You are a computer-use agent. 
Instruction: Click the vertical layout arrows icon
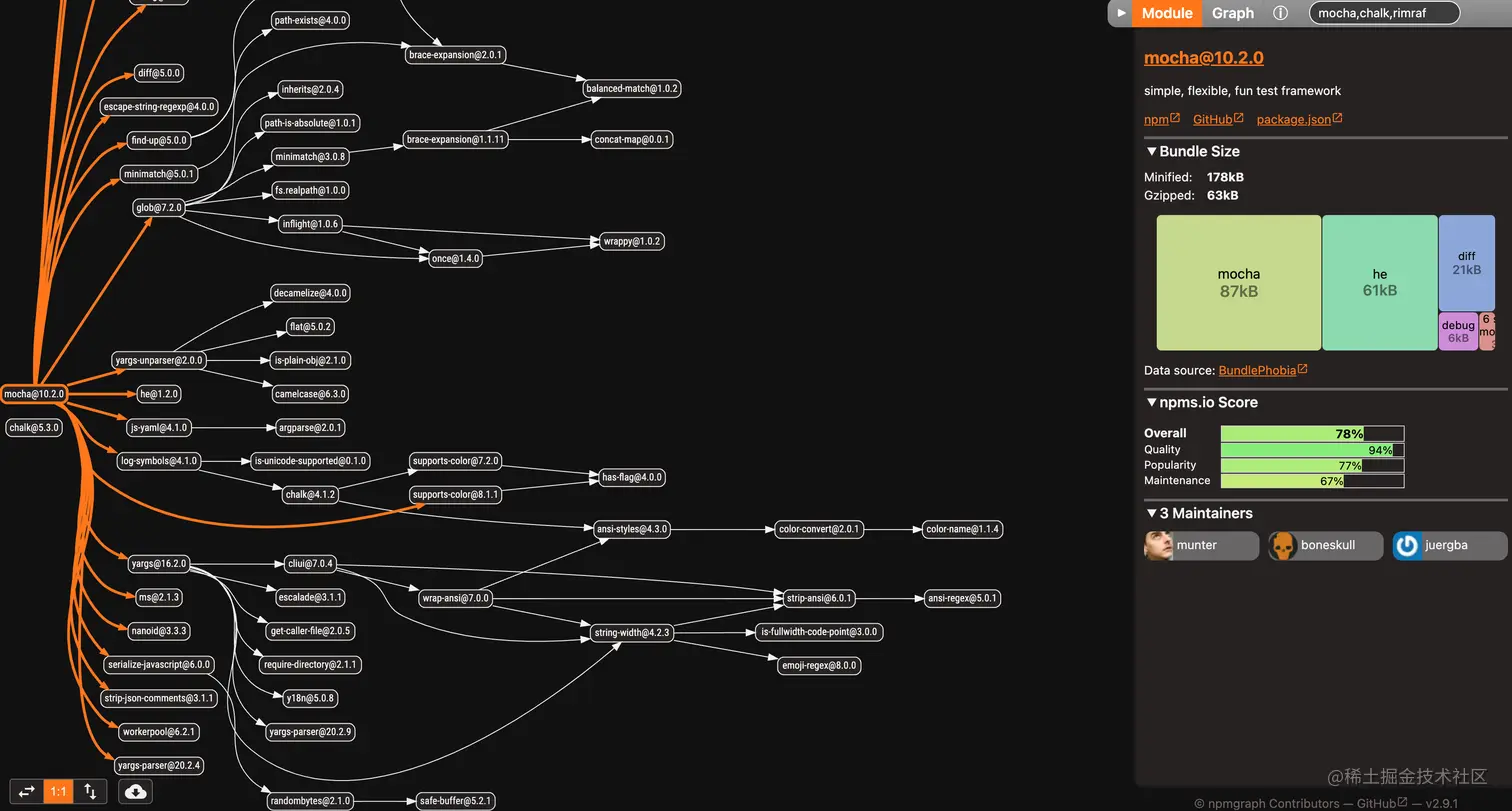coord(90,791)
